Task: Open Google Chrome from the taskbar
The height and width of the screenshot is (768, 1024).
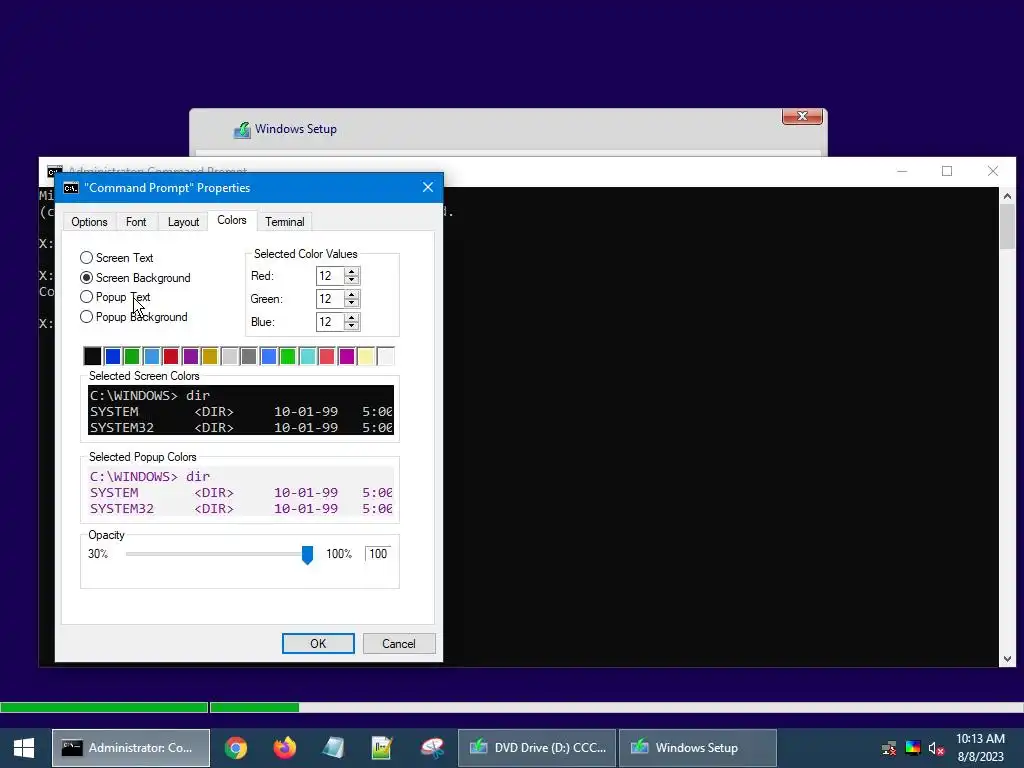Action: coord(236,748)
